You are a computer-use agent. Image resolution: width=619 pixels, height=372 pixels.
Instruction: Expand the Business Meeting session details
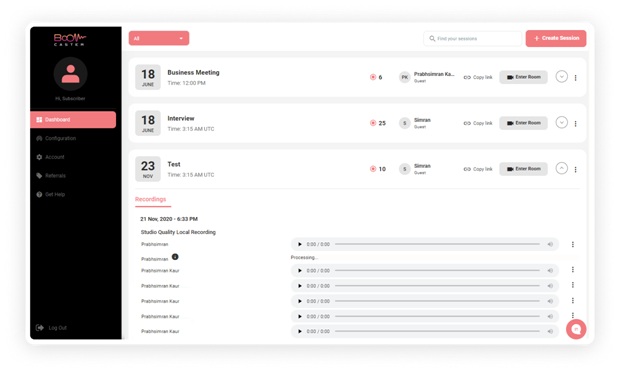point(561,77)
